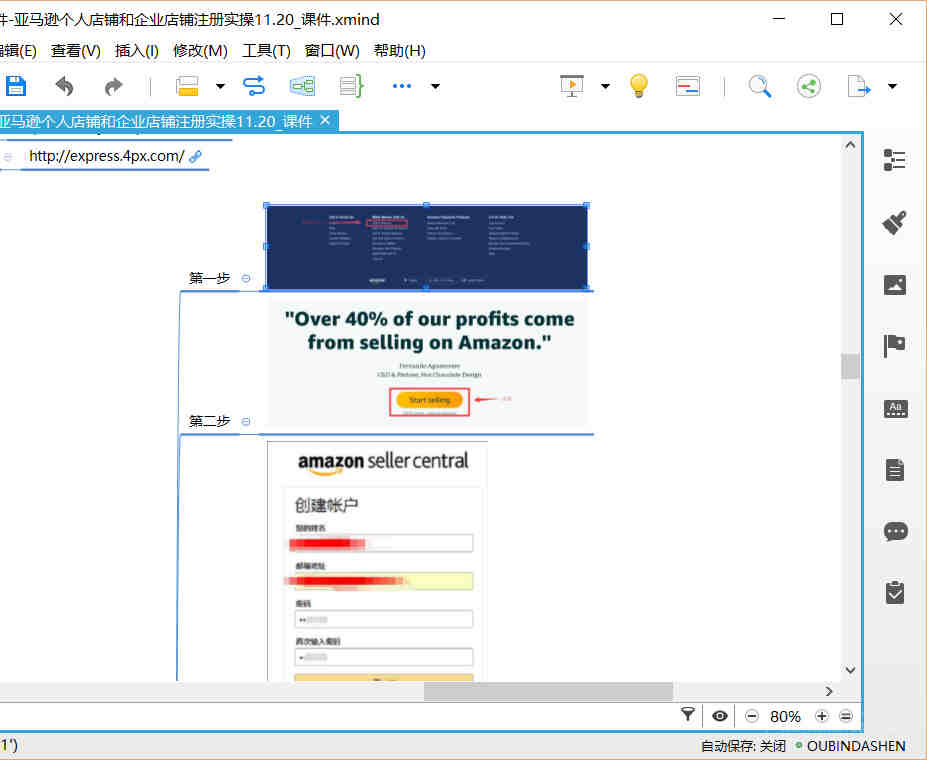This screenshot has height=760, width=927.
Task: Select the 第一步 topic label
Action: [209, 278]
